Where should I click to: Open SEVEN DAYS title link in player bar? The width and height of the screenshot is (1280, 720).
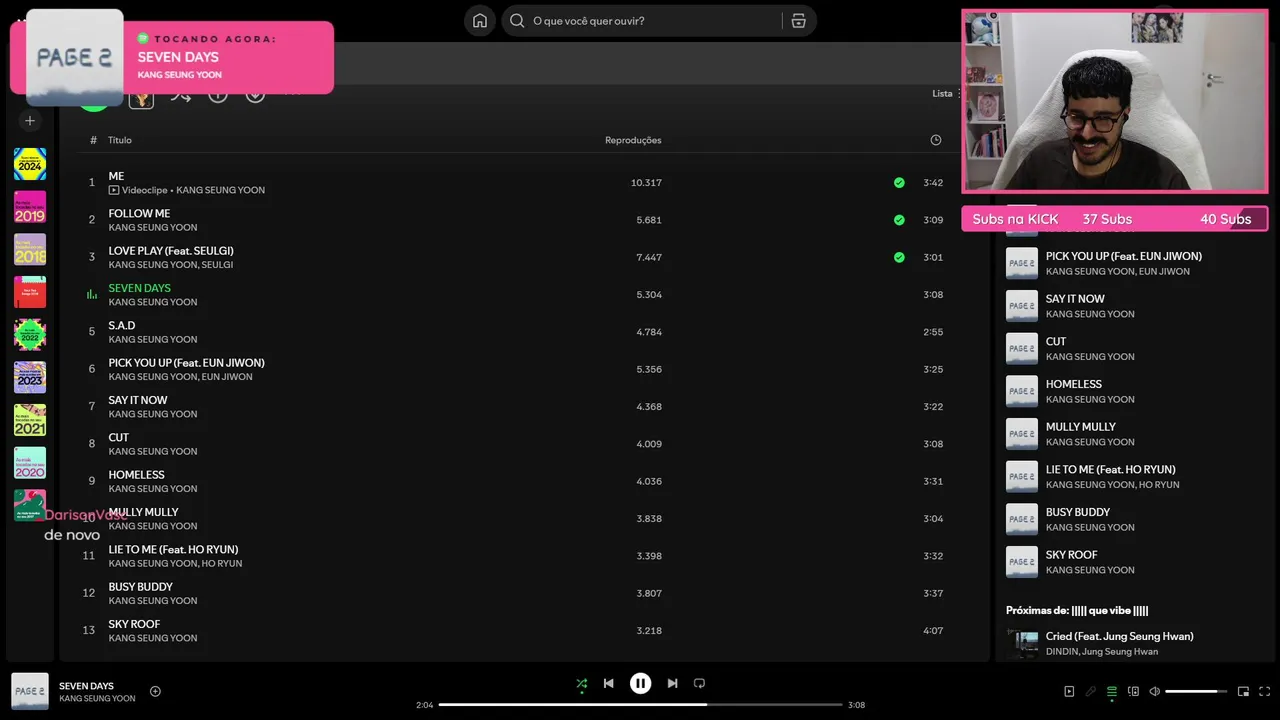pos(86,686)
